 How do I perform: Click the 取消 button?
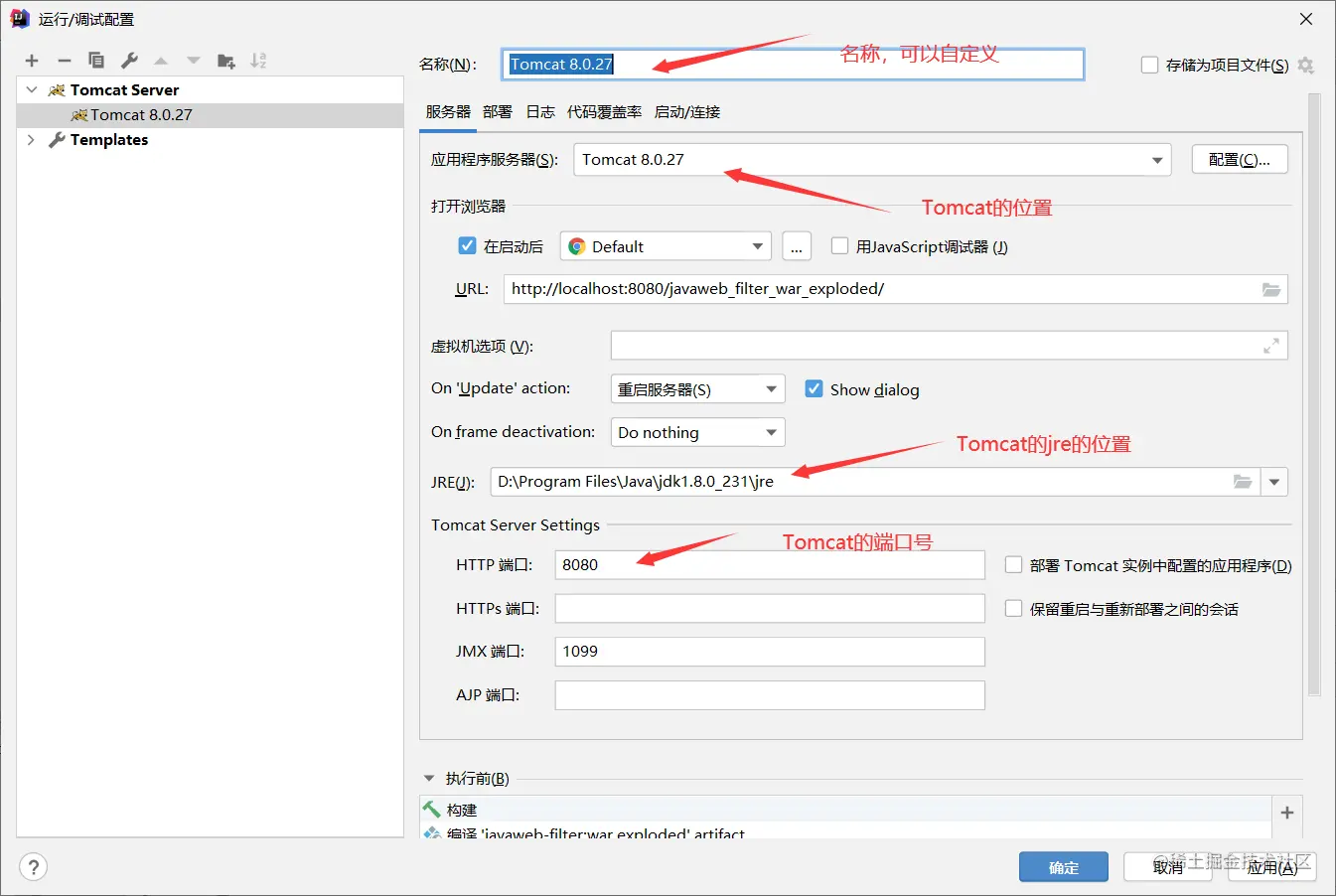coord(1168,867)
